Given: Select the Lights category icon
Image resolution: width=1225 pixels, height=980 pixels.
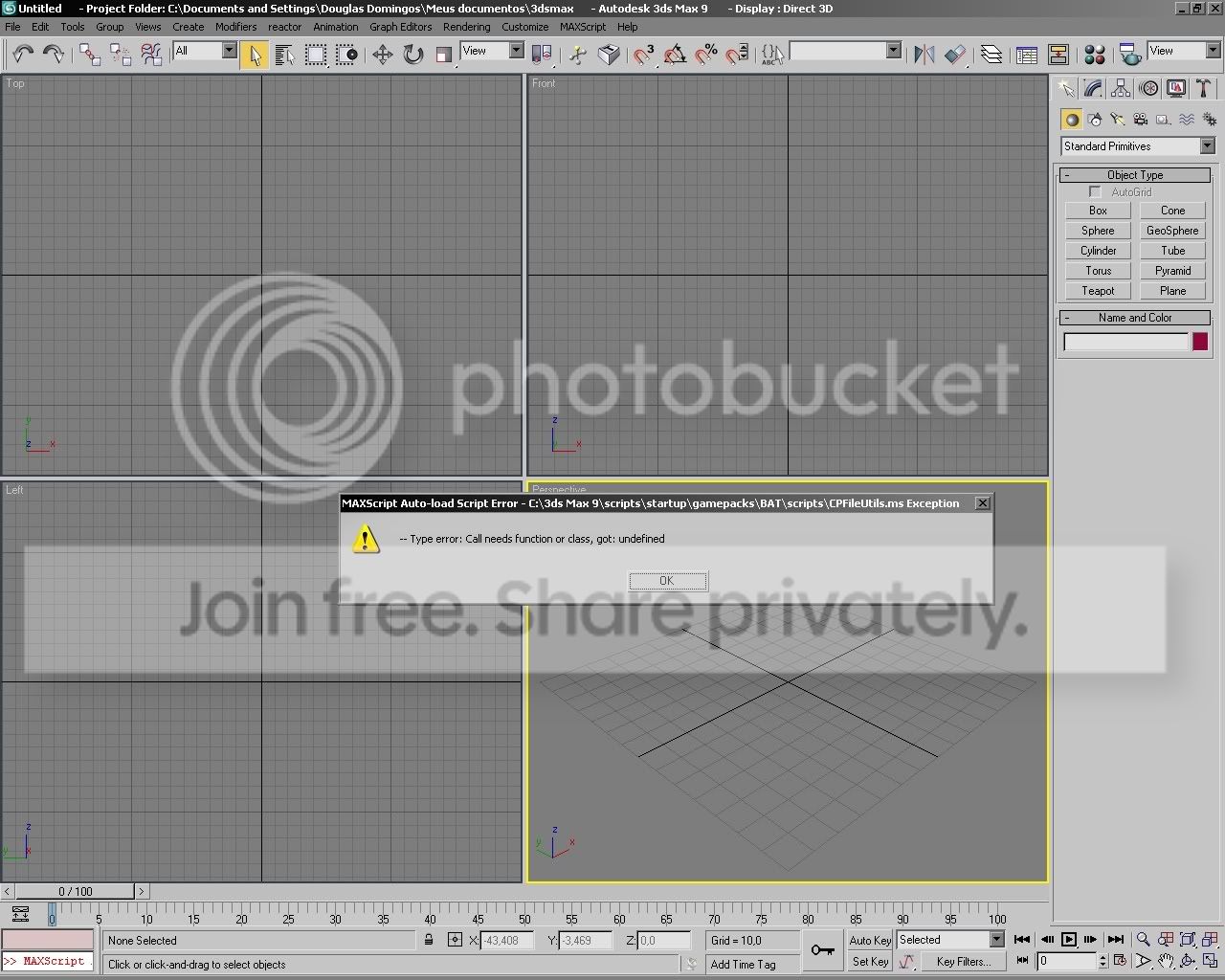Looking at the screenshot, I should pos(1118,120).
